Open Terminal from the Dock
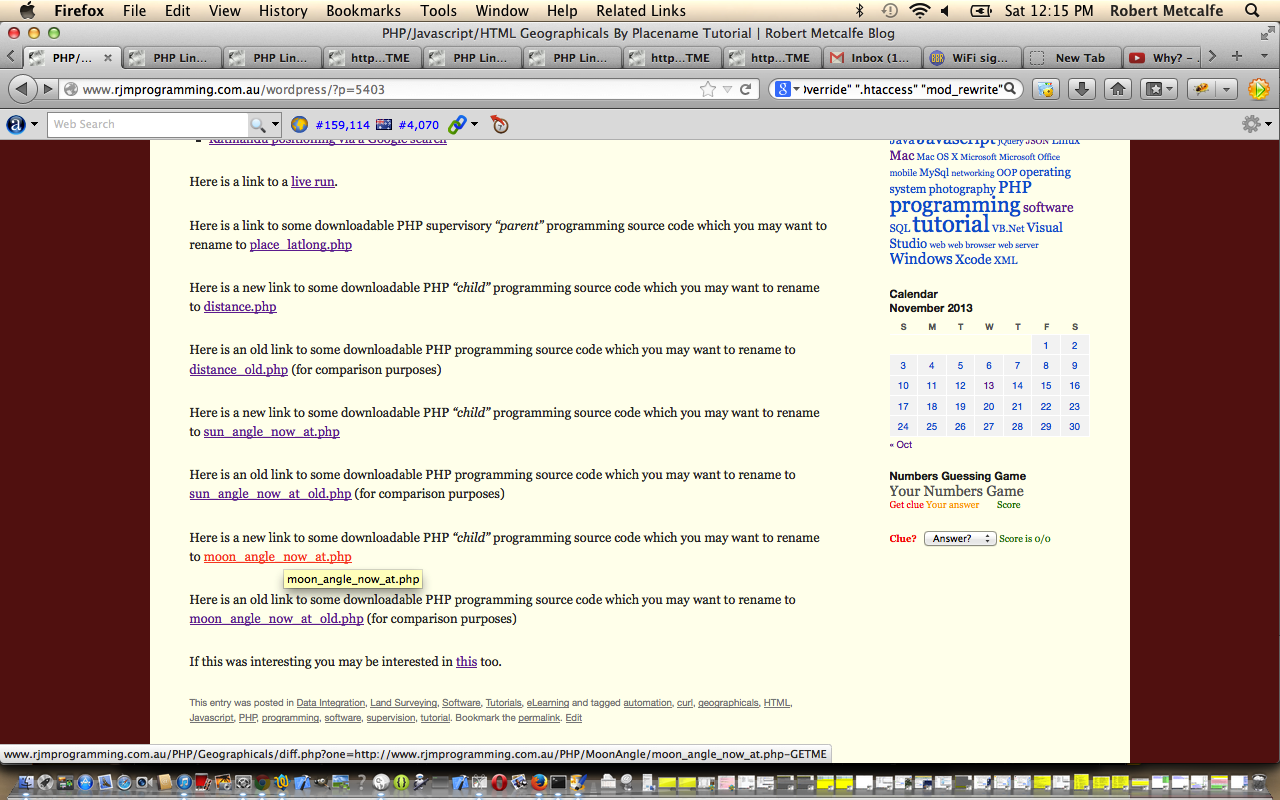Screen dimensions: 1280x800 tap(558, 782)
